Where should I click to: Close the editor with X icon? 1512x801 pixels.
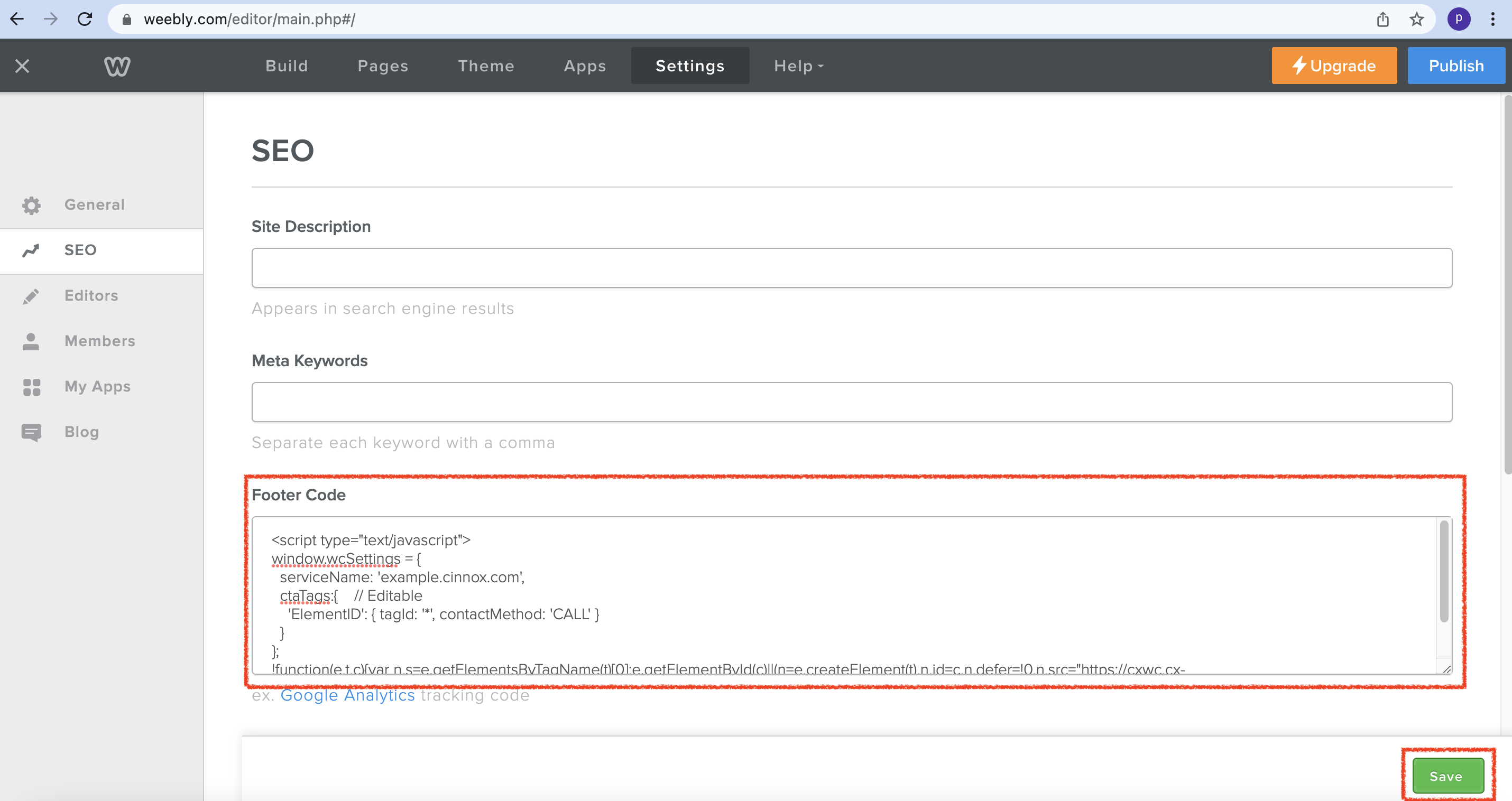pyautogui.click(x=22, y=66)
